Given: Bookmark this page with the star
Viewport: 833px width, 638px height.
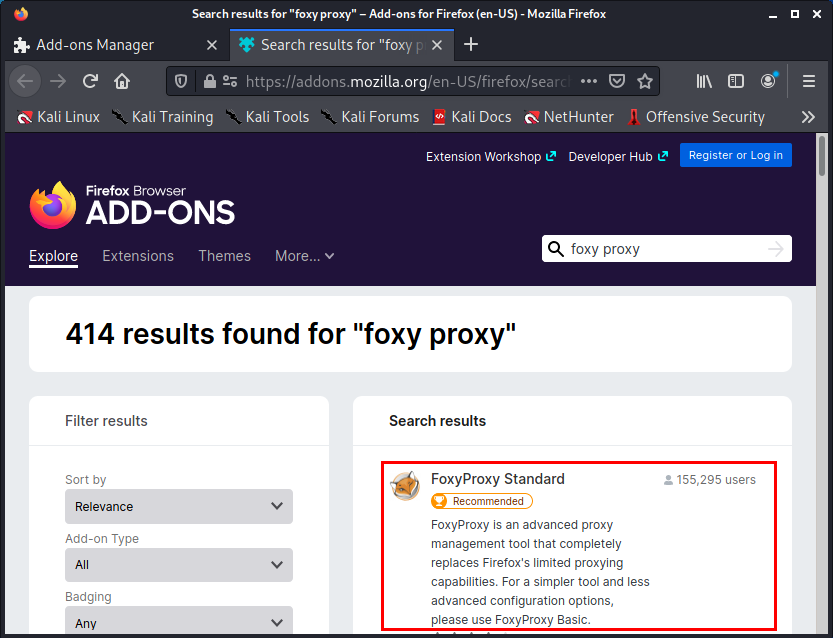Looking at the screenshot, I should (x=645, y=81).
